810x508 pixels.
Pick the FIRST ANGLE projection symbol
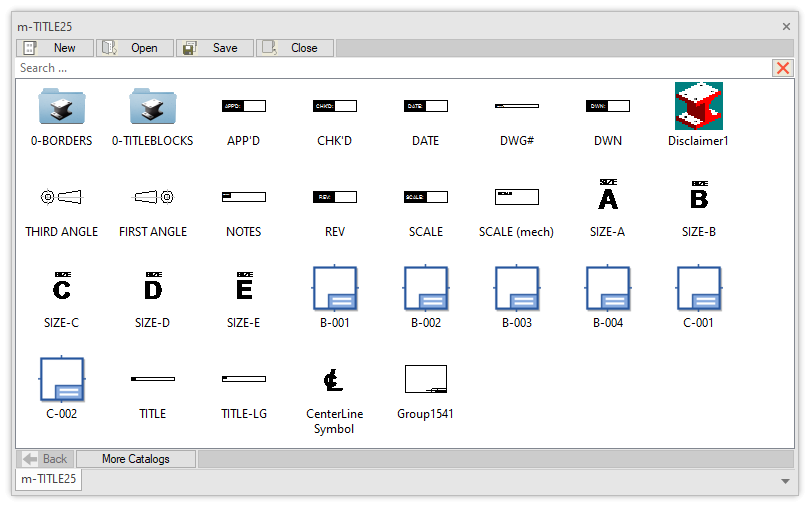pos(152,197)
